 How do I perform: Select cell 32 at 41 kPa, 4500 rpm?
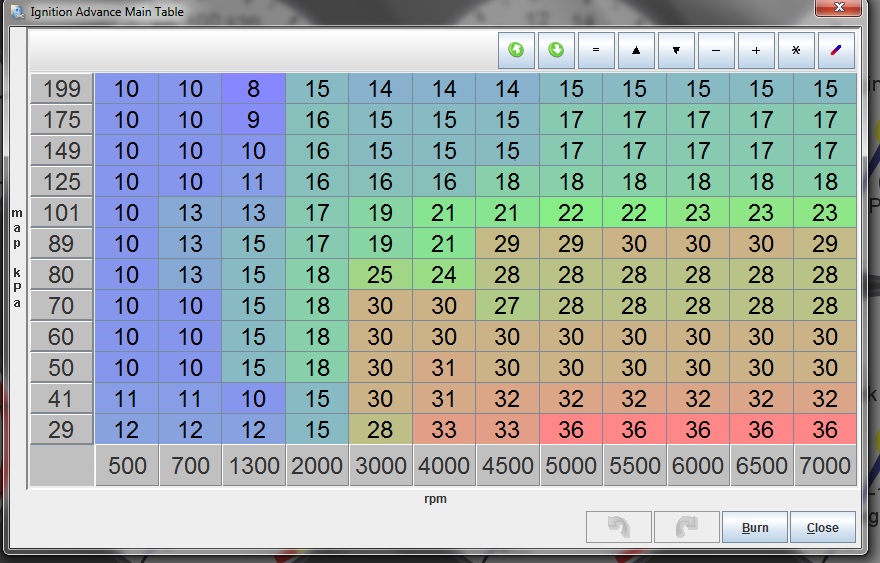507,399
